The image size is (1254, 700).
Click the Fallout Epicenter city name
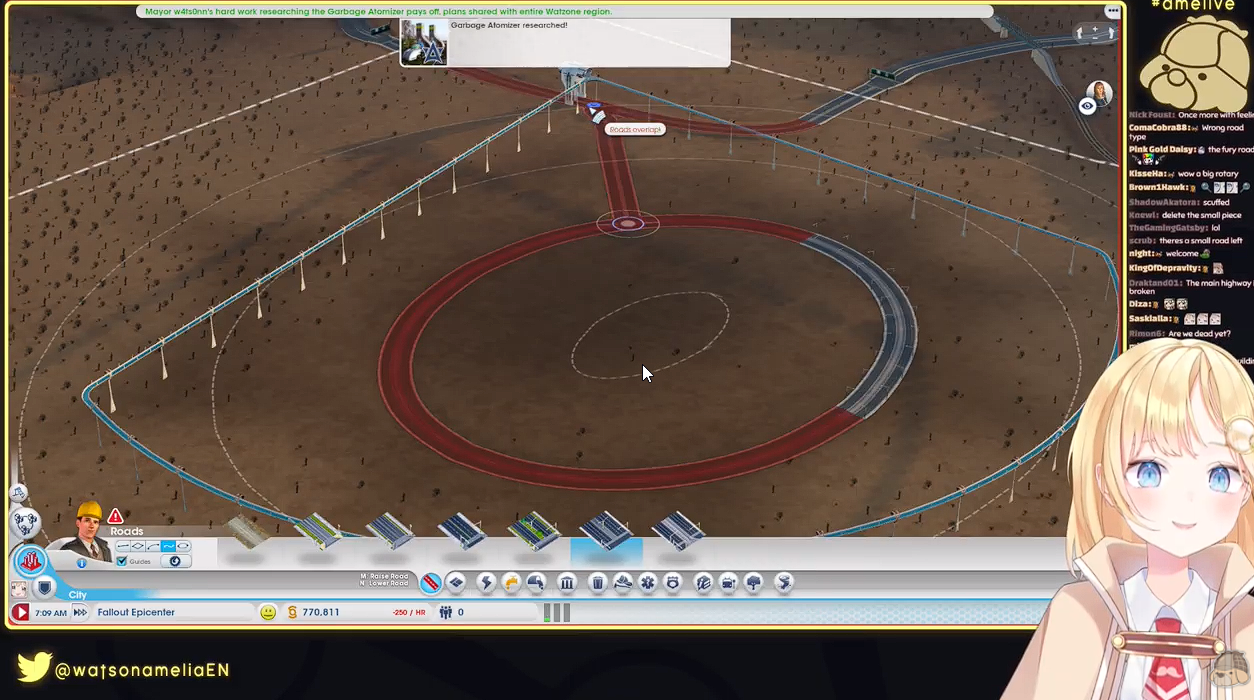tap(136, 612)
